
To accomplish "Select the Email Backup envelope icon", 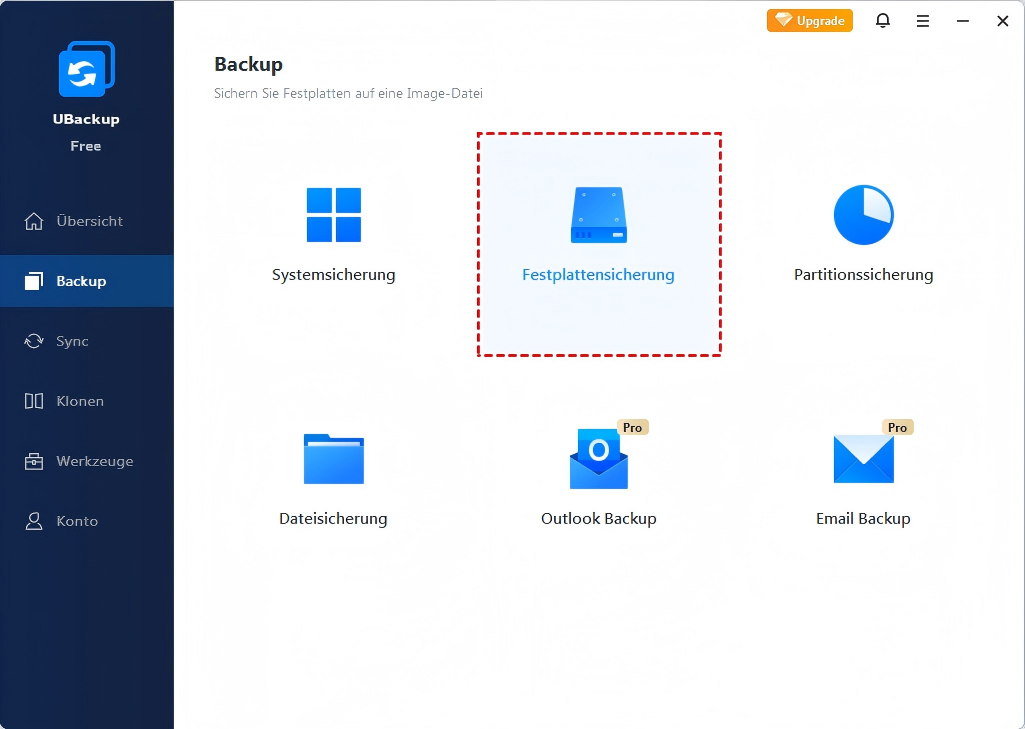I will click(863, 460).
